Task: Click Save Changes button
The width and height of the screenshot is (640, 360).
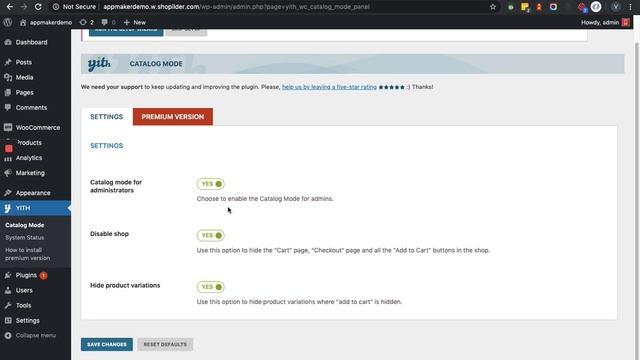Action: tap(107, 344)
